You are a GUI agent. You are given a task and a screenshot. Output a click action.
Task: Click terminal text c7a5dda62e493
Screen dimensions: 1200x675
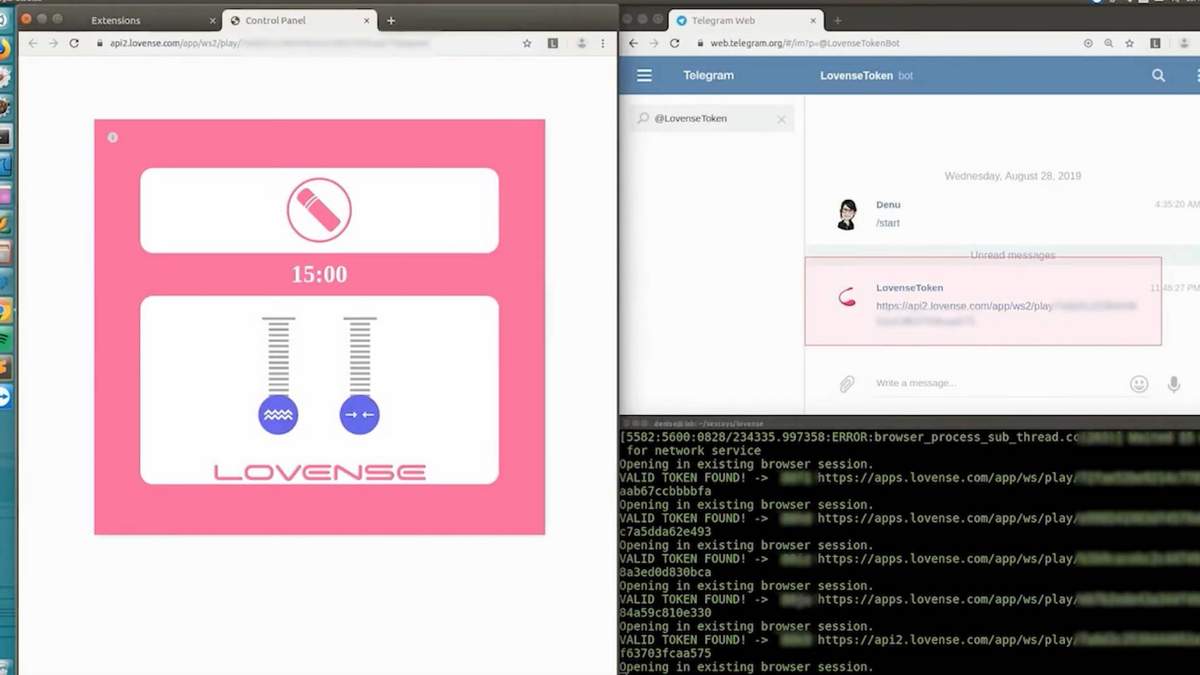tap(665, 532)
